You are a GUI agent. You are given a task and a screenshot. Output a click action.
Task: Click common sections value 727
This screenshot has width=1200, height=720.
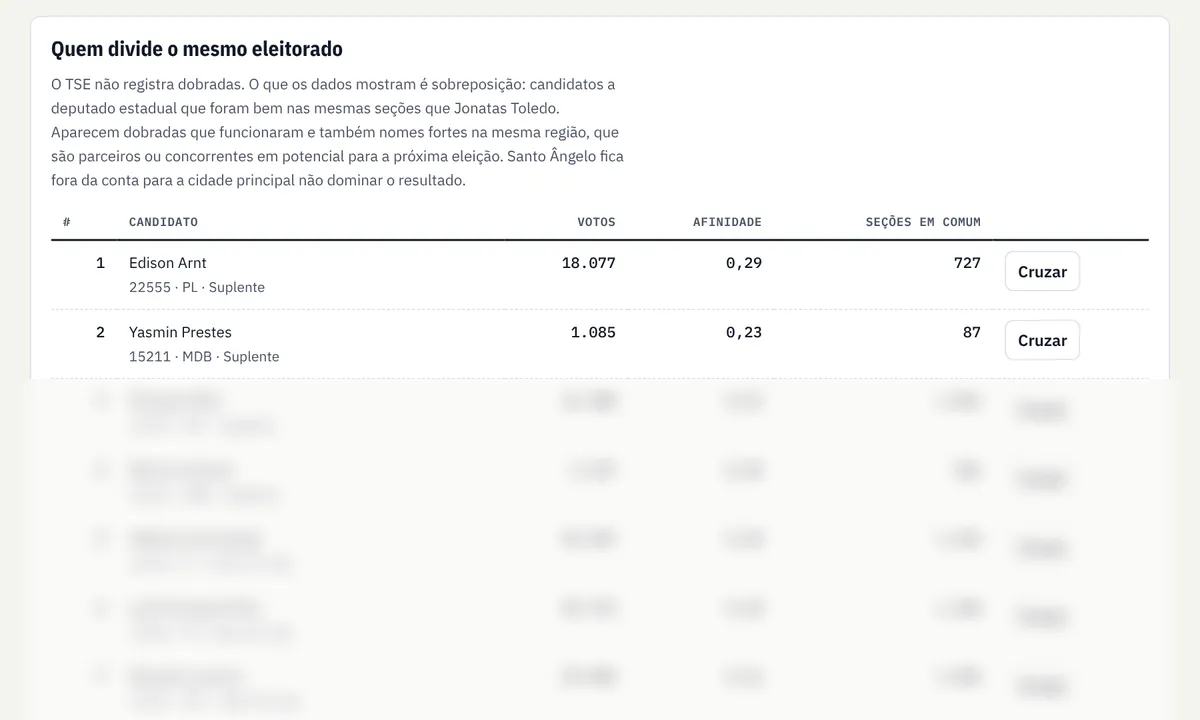click(967, 263)
